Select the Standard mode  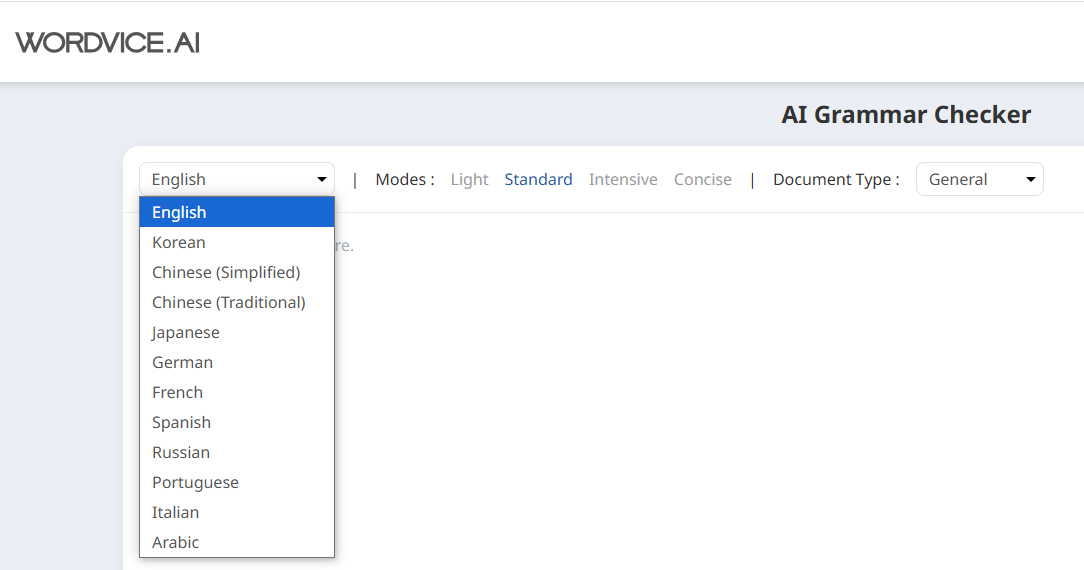[x=538, y=180]
